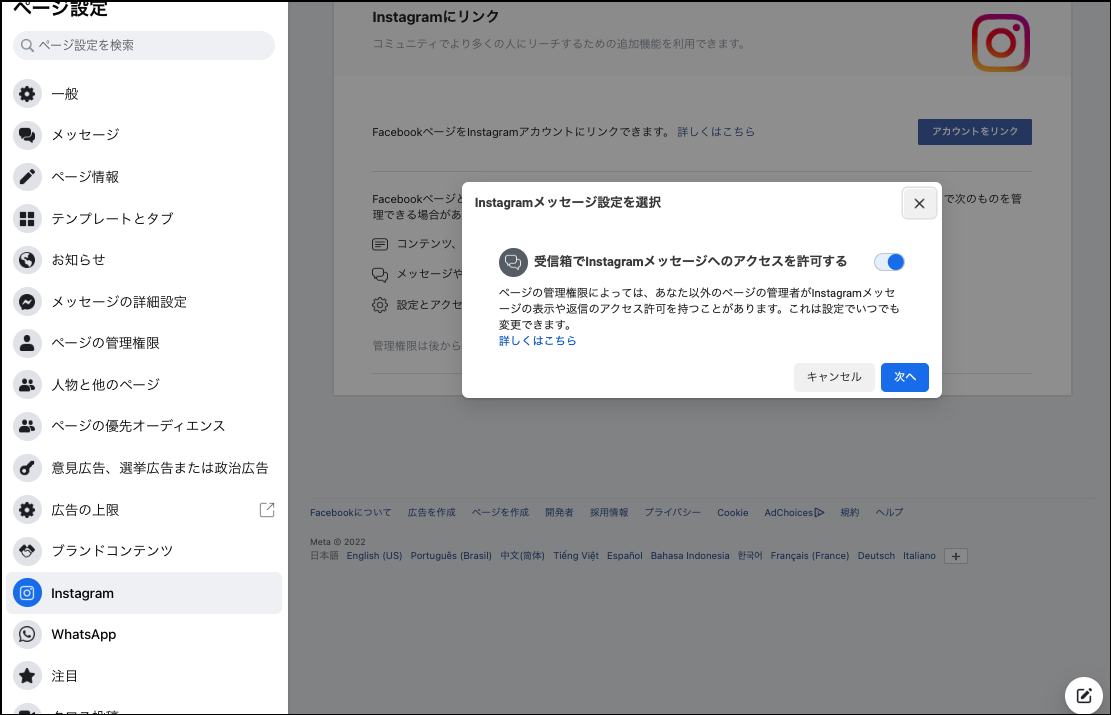Image resolution: width=1111 pixels, height=715 pixels.
Task: Click 開発者 footer link
Action: pyautogui.click(x=559, y=512)
